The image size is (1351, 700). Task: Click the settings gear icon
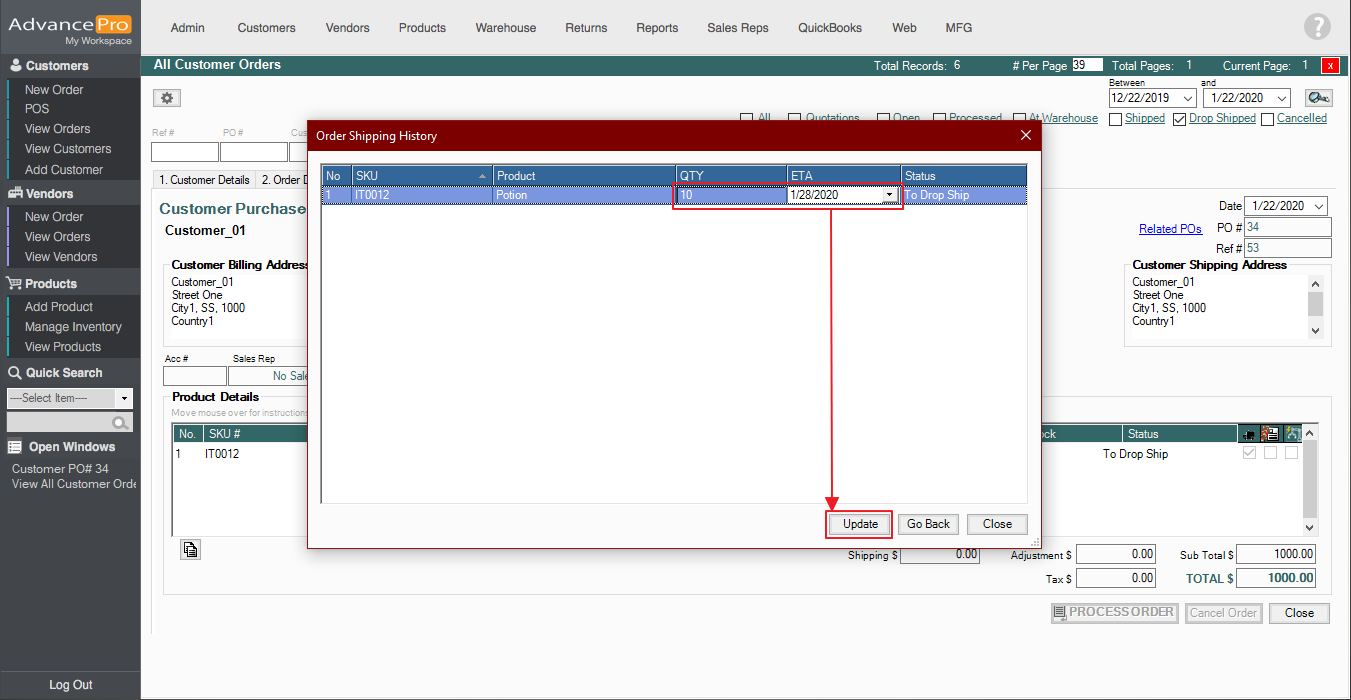tap(167, 98)
